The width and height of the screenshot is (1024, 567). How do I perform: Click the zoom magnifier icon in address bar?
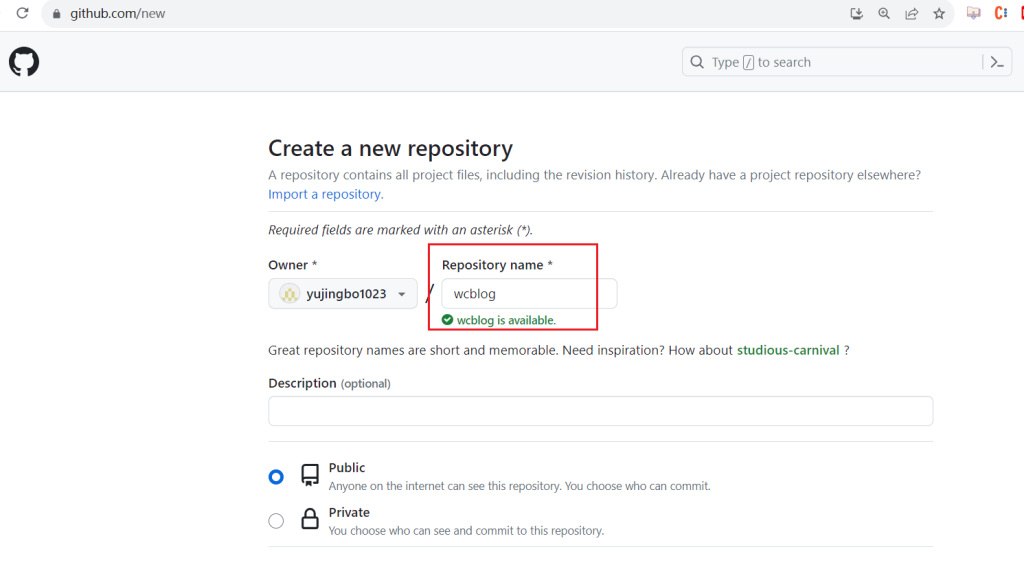click(x=884, y=13)
